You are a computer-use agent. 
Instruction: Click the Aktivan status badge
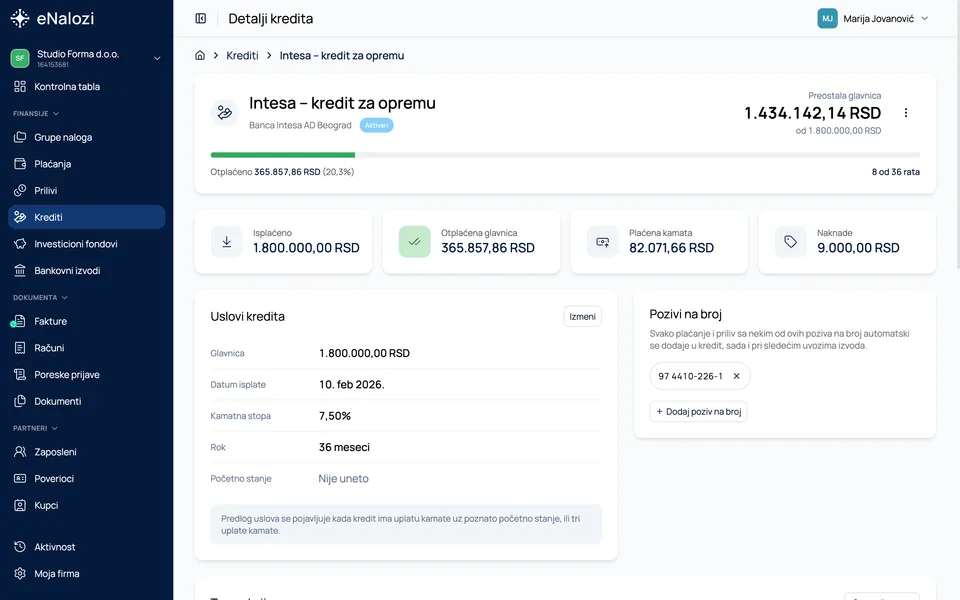(x=377, y=125)
